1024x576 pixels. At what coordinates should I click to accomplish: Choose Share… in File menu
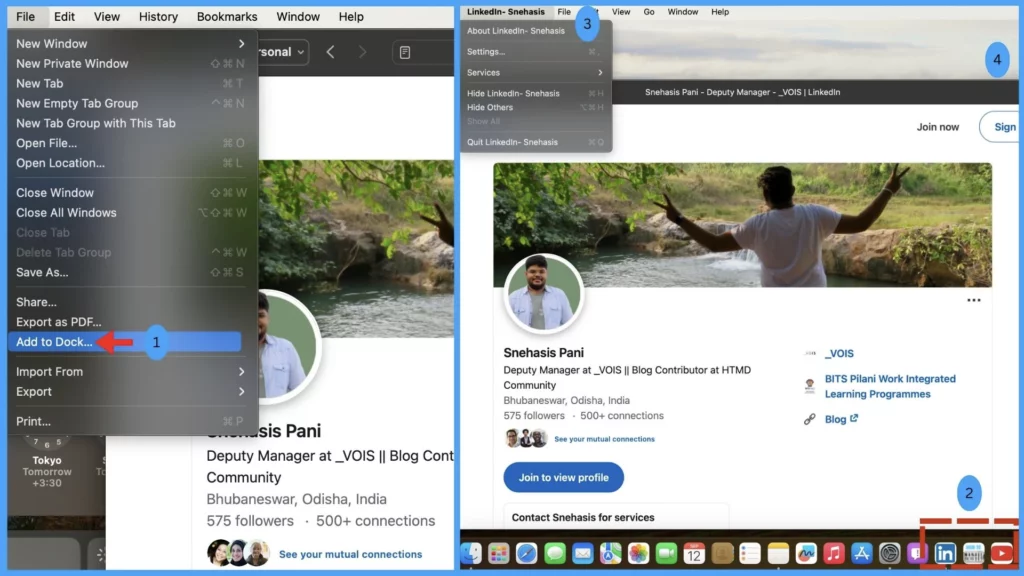coord(129,302)
